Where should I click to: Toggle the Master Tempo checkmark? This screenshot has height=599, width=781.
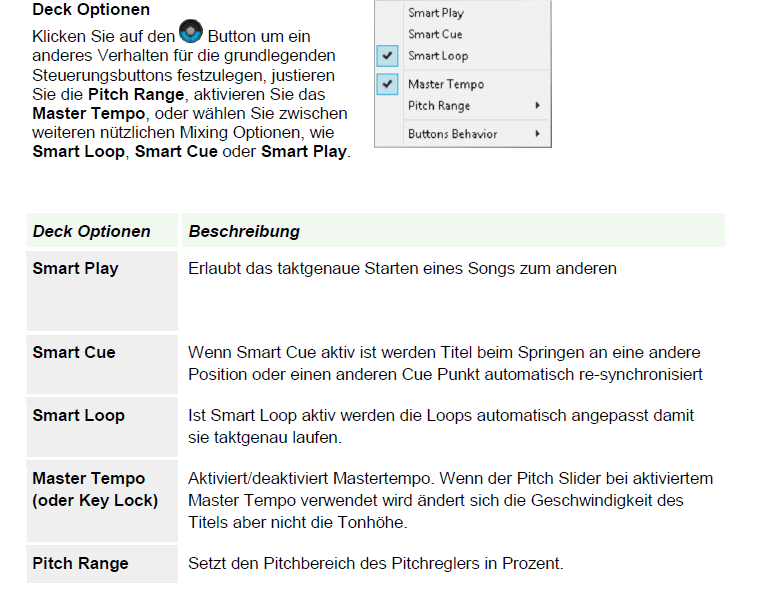click(387, 84)
